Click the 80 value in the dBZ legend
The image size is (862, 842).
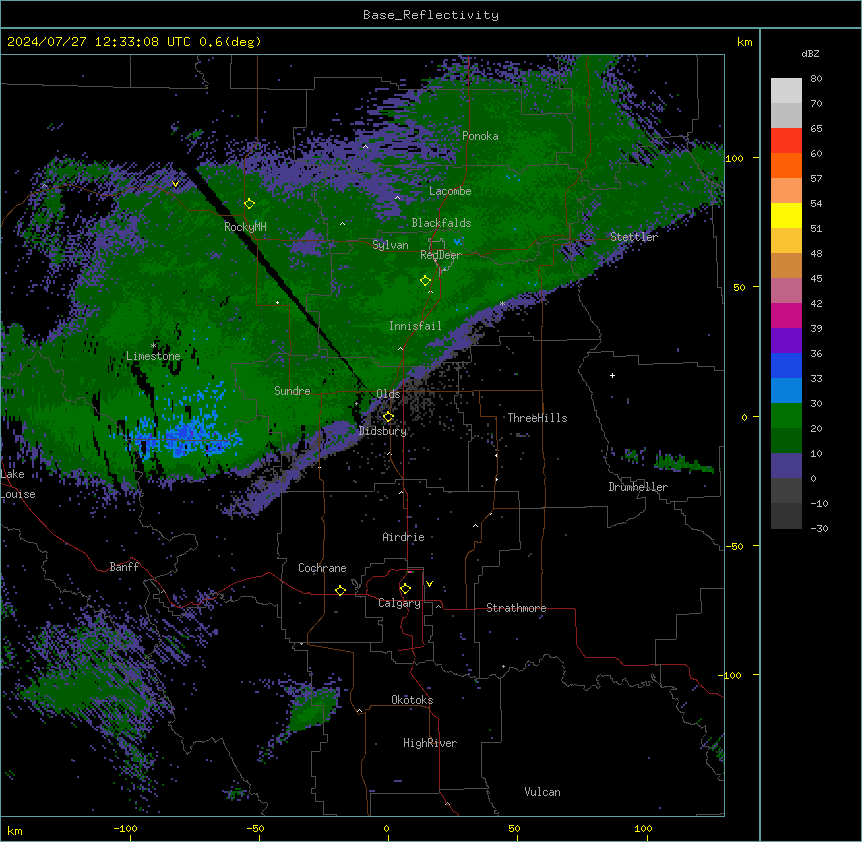816,79
